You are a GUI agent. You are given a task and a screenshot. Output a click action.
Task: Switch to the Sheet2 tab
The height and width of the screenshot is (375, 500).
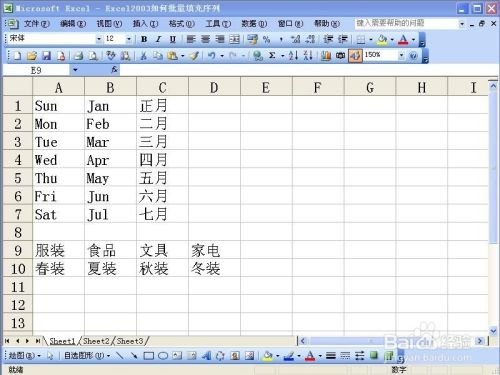coord(96,341)
